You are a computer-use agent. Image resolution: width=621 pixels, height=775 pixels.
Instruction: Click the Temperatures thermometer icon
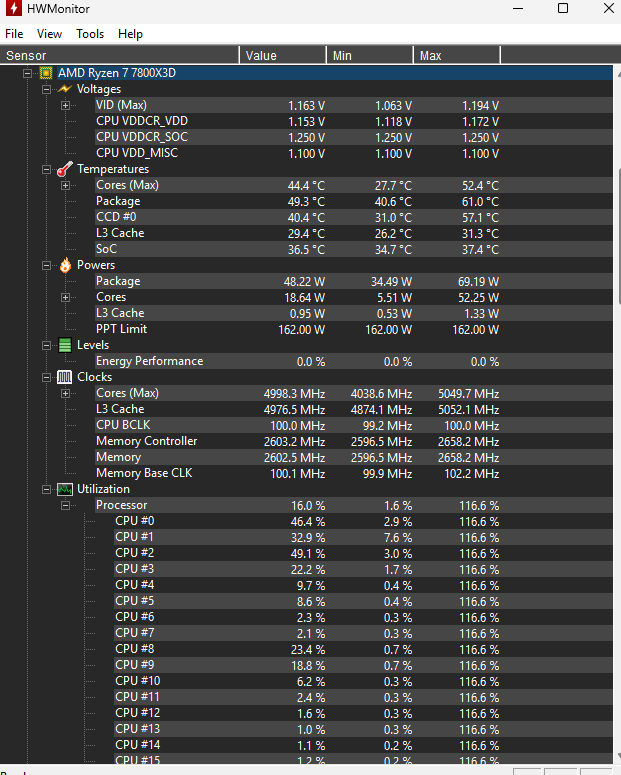click(65, 169)
